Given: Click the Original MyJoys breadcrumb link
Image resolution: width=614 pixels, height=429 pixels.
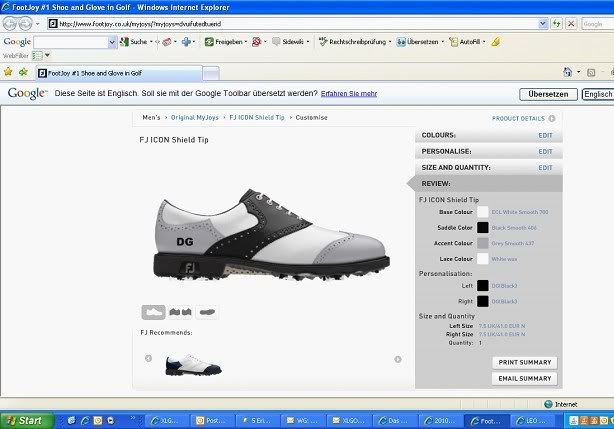Looking at the screenshot, I should [x=195, y=117].
